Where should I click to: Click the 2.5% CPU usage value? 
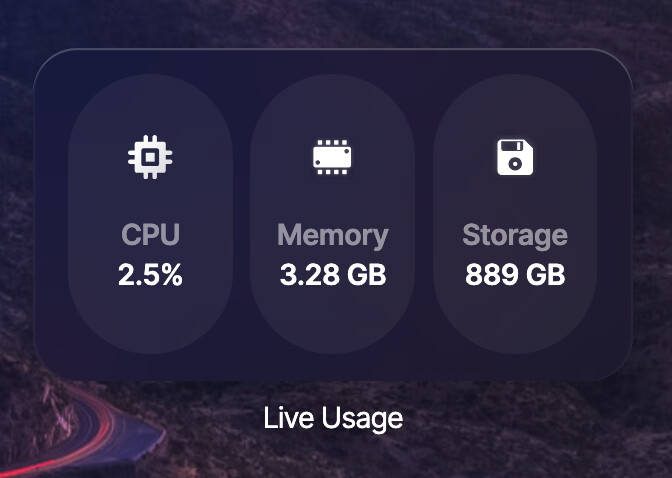pos(150,275)
